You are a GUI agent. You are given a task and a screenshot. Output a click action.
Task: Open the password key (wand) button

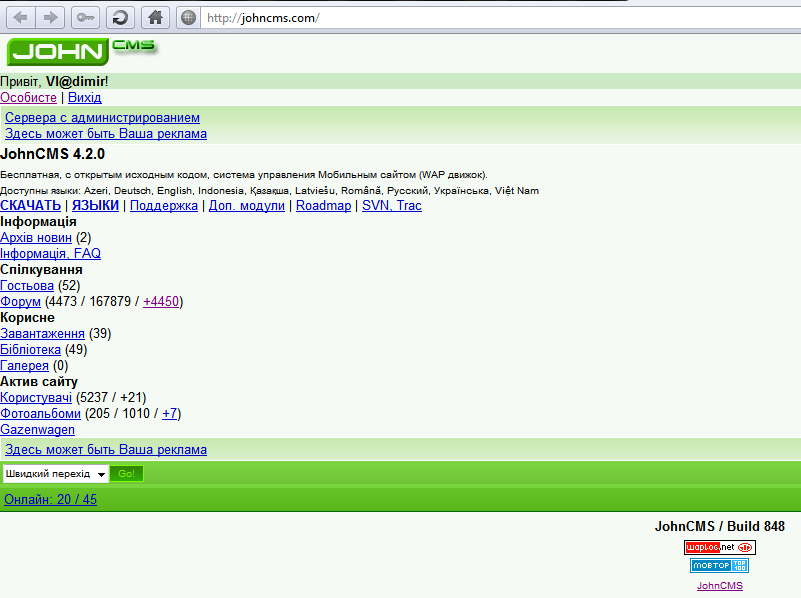85,18
